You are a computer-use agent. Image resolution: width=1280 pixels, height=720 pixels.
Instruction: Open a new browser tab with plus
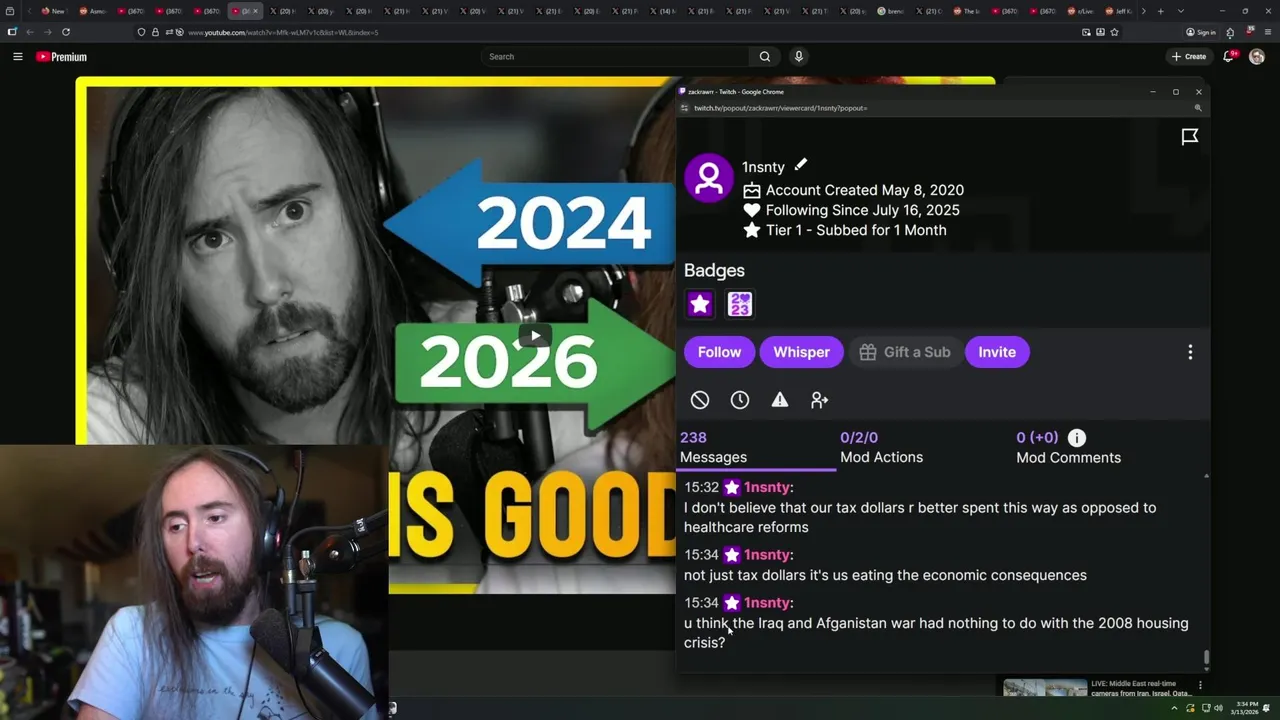1160,11
